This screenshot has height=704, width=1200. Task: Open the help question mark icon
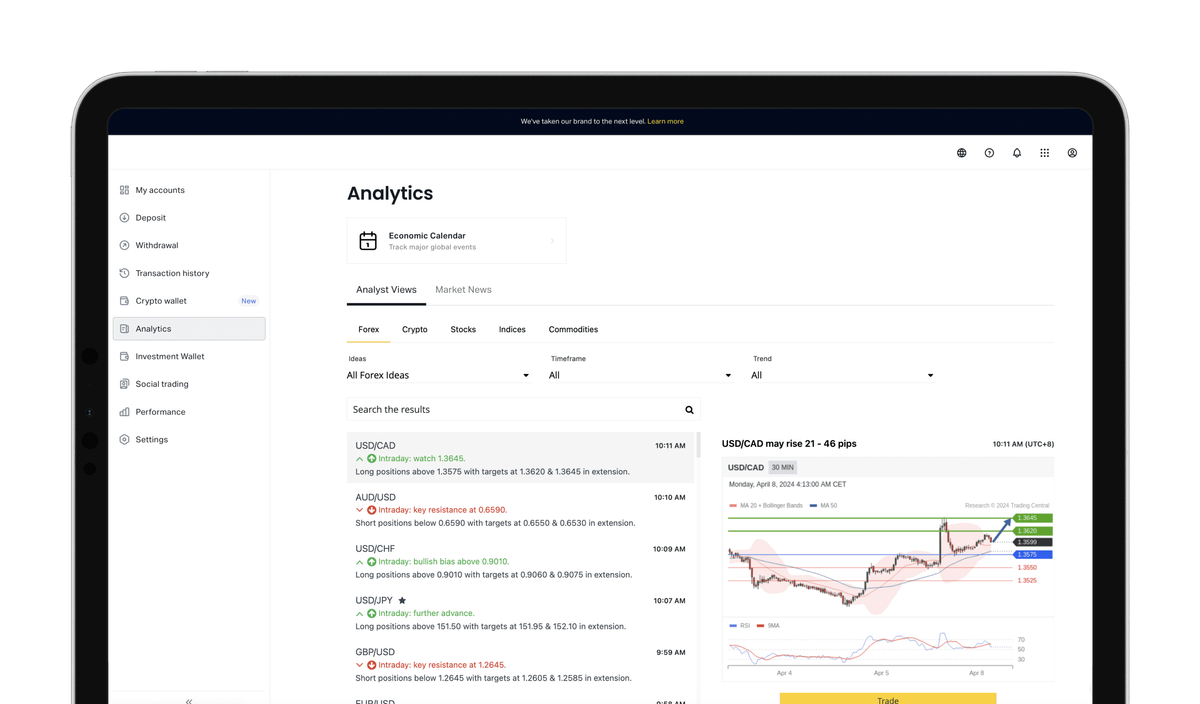click(989, 153)
